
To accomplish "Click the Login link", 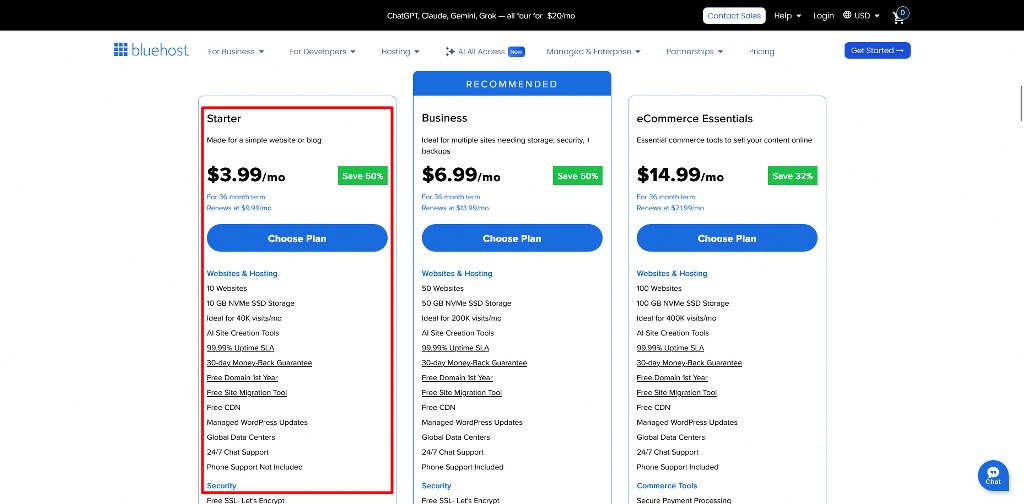I will point(824,16).
